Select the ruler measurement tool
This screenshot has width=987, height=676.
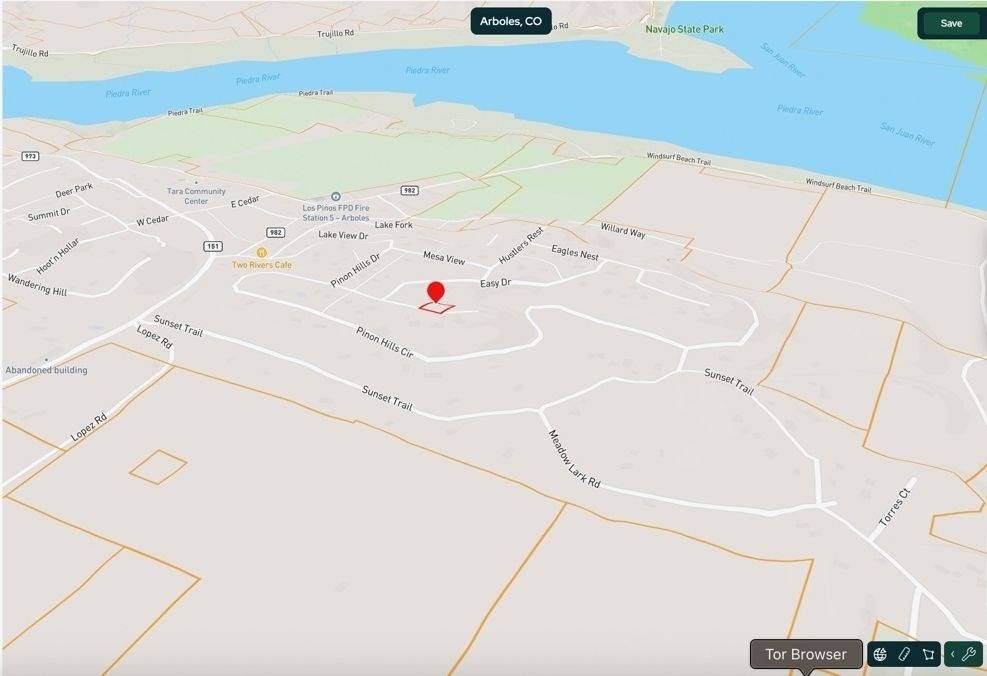coord(904,655)
